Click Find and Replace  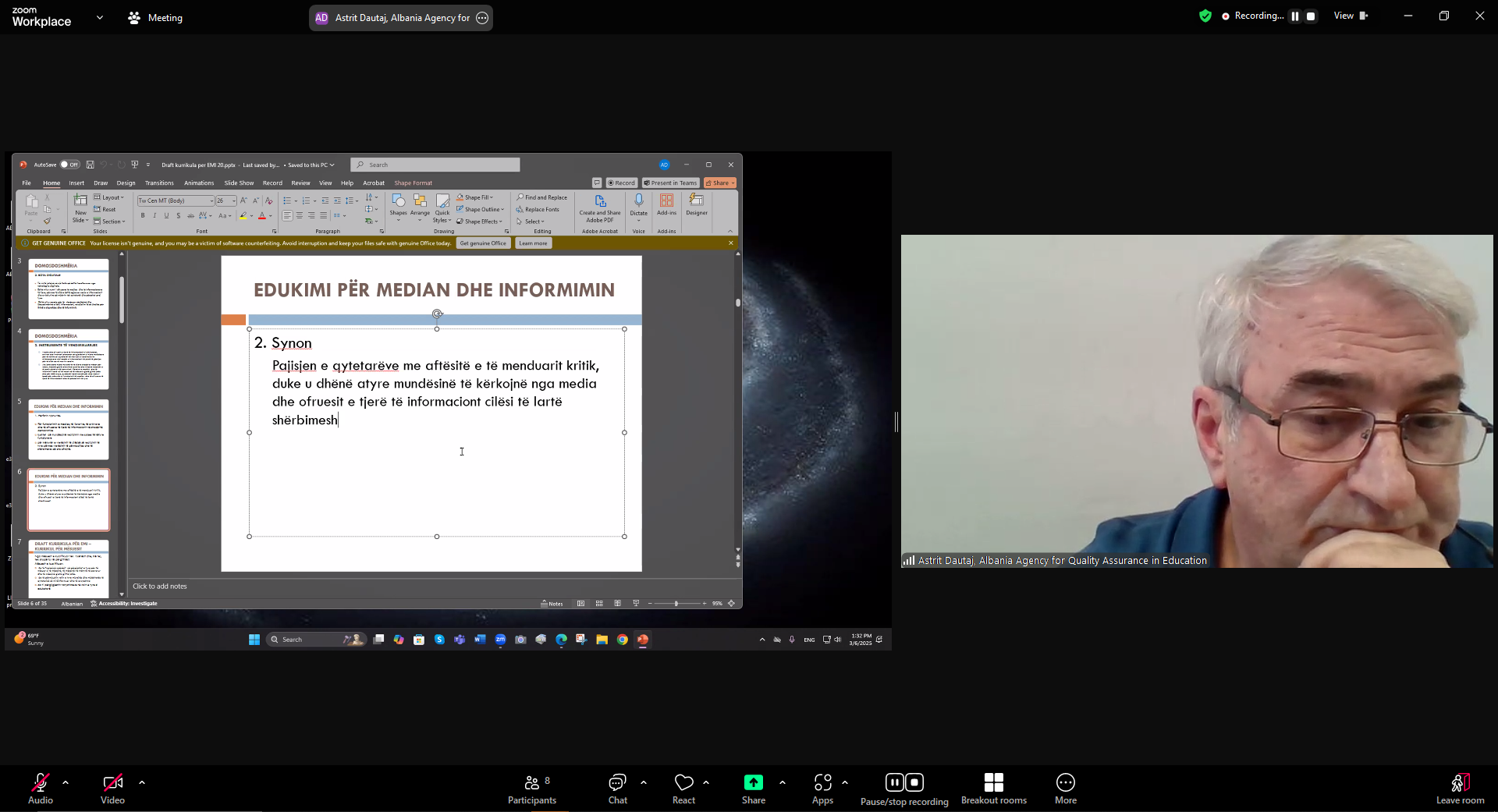coord(541,197)
